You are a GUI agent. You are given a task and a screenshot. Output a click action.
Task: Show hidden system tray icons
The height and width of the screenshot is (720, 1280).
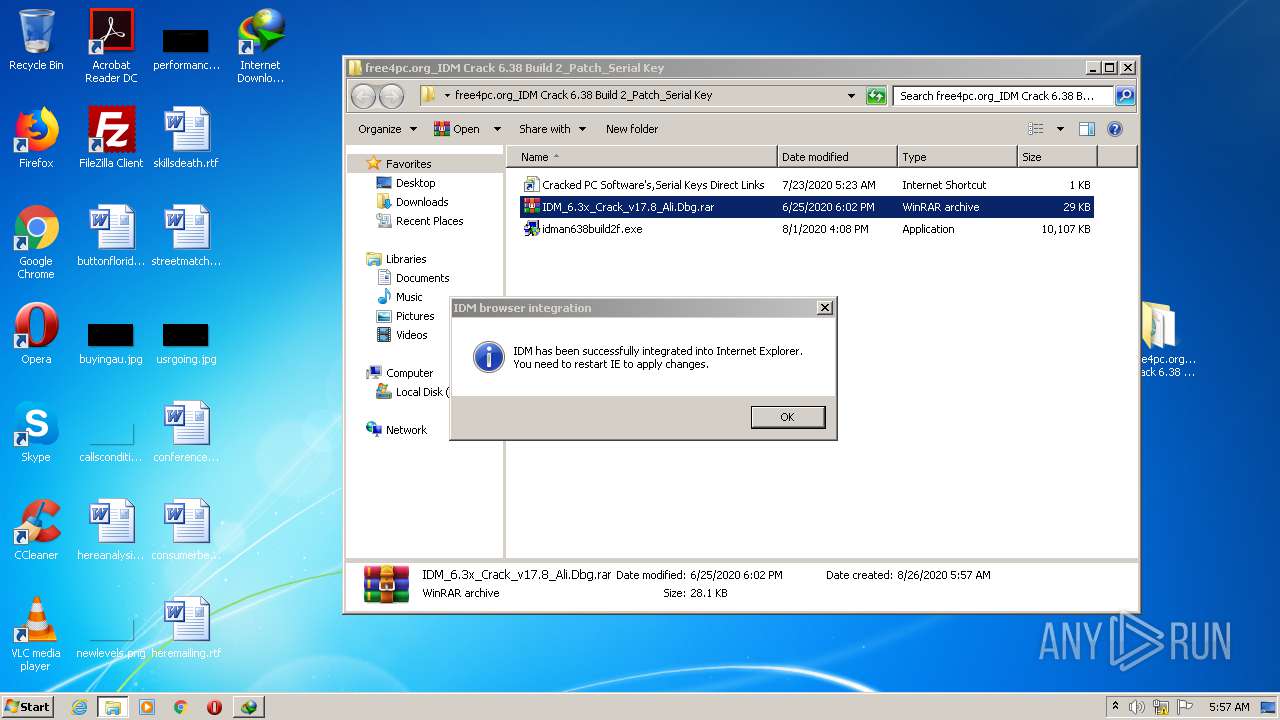click(1115, 707)
